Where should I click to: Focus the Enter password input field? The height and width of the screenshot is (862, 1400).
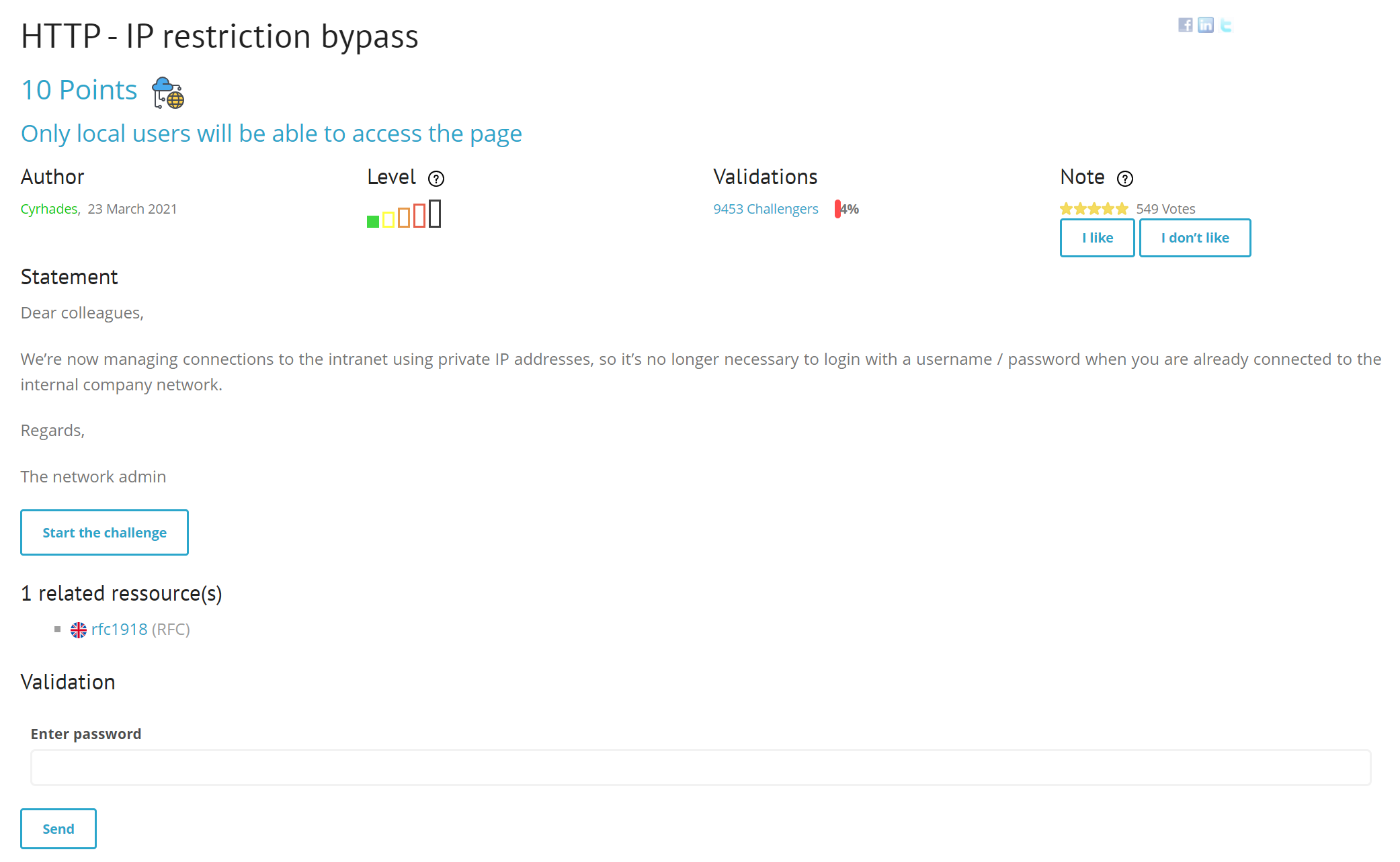pos(700,767)
